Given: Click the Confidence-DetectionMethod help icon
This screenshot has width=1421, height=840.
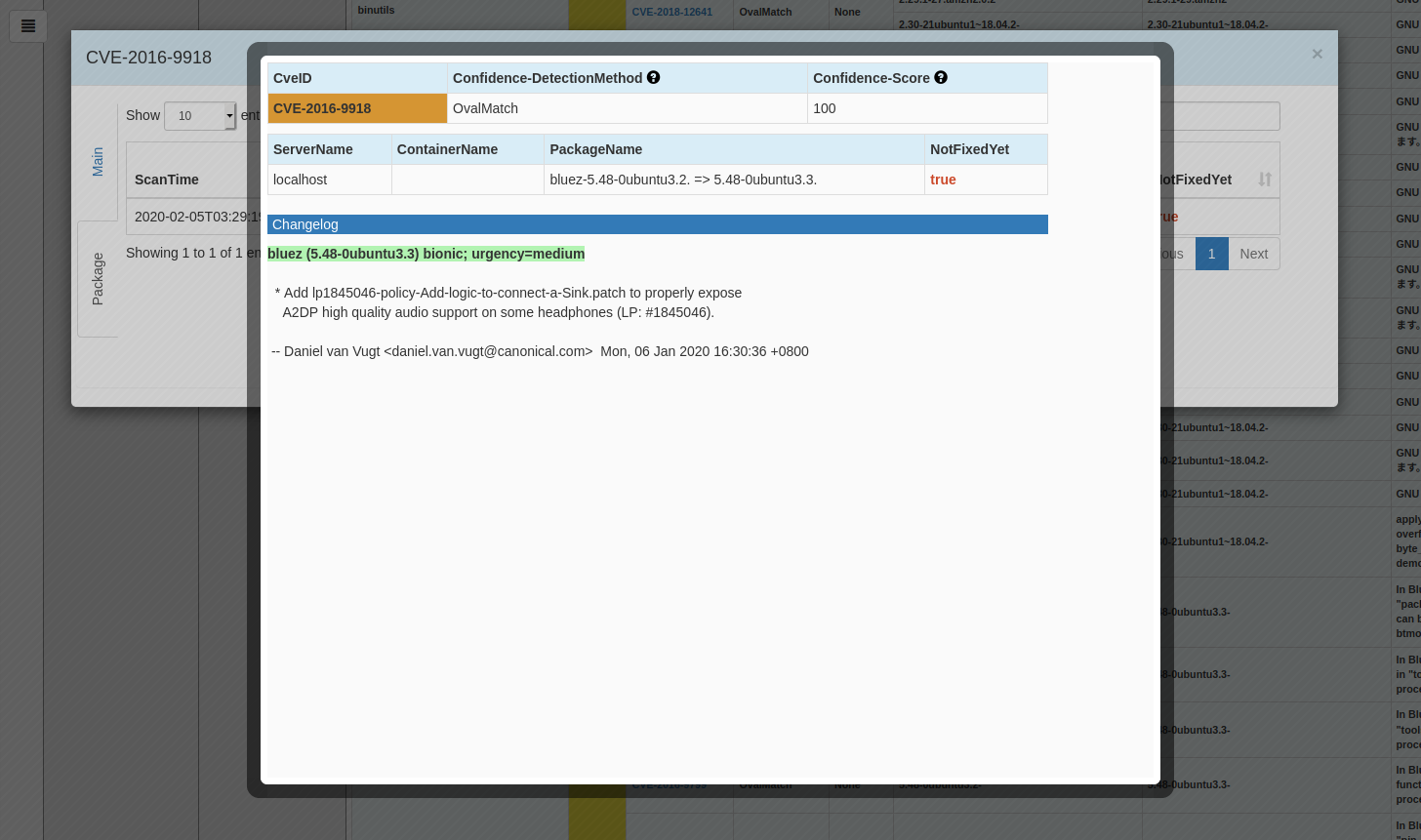Looking at the screenshot, I should coord(654,77).
